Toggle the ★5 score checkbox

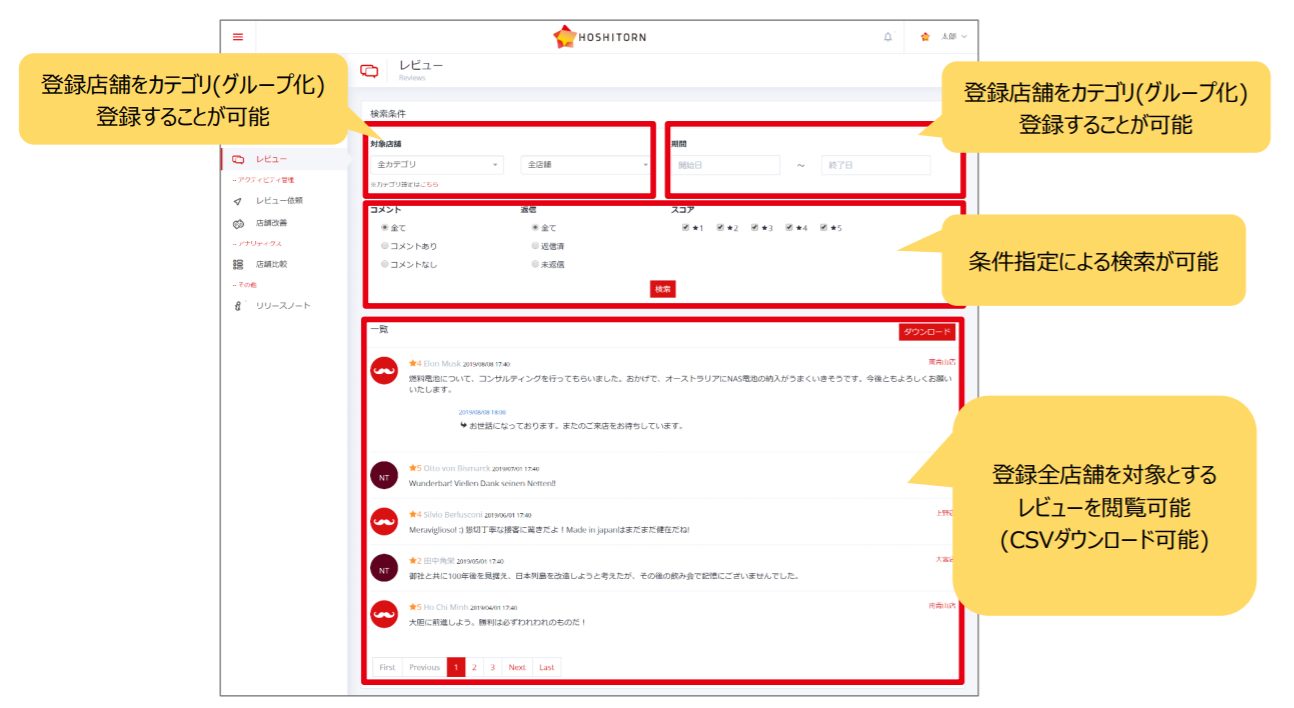(x=824, y=228)
